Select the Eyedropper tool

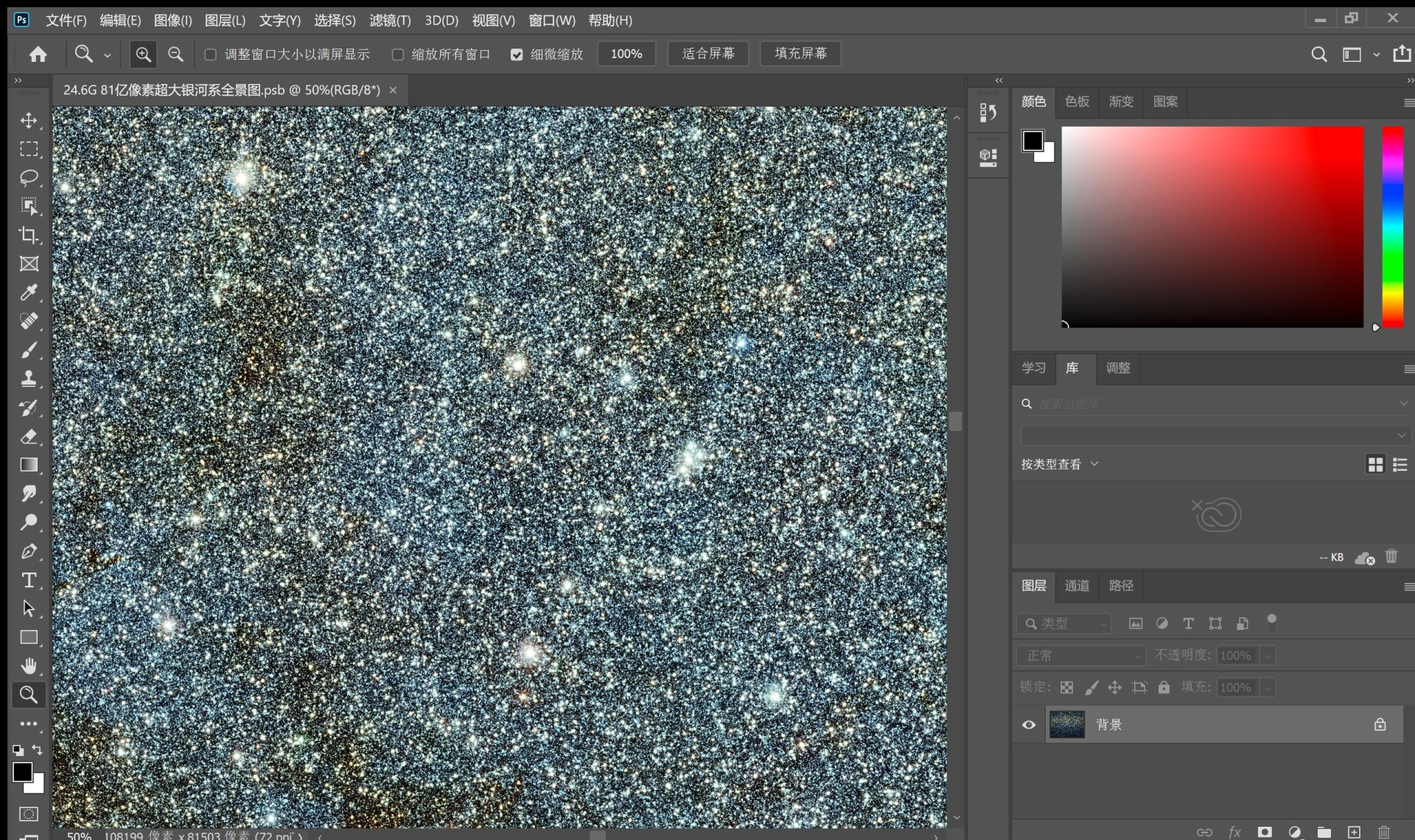[x=29, y=293]
